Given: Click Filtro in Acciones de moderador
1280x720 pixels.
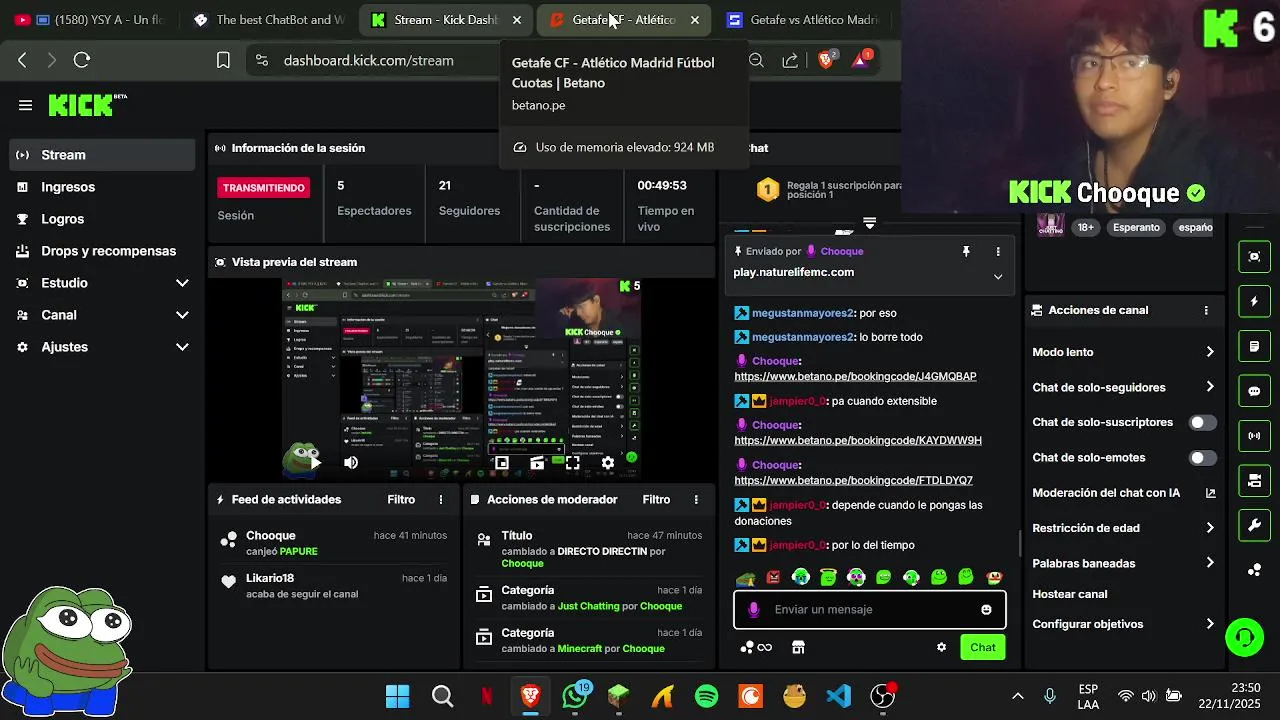Looking at the screenshot, I should [x=656, y=499].
